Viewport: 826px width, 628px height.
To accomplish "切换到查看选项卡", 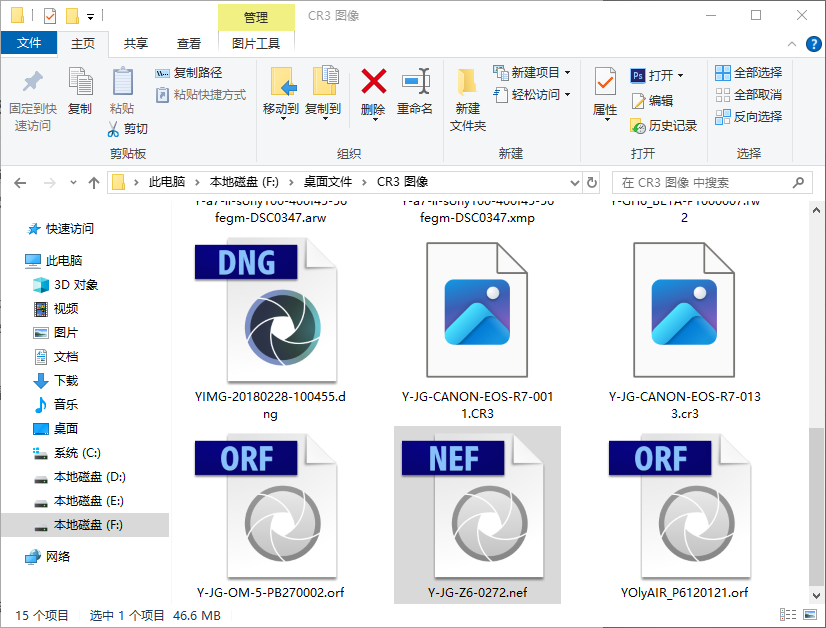I will click(187, 43).
